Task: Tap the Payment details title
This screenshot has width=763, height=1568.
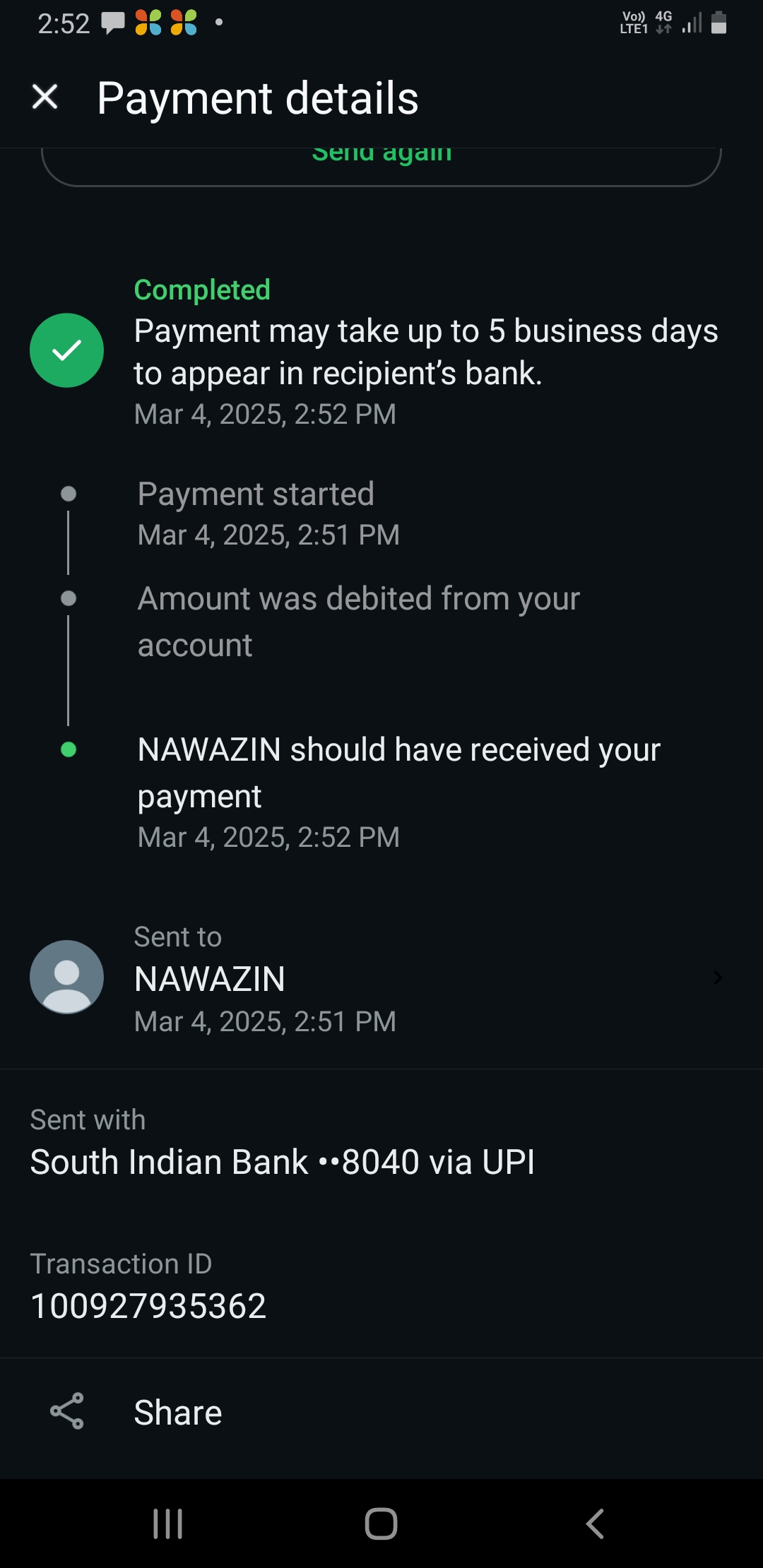Action: 258,97
